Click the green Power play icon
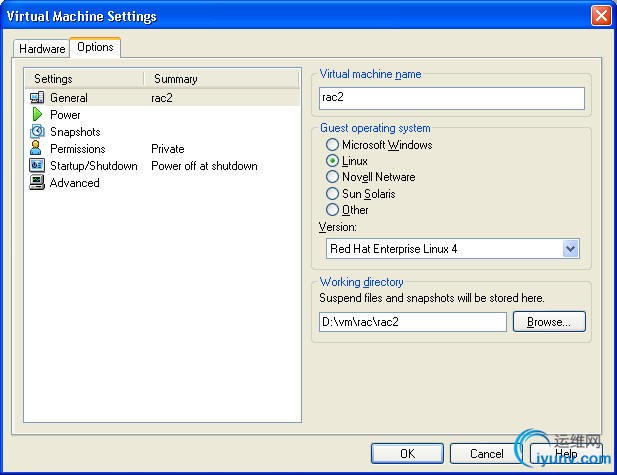617x475 pixels. 37,114
